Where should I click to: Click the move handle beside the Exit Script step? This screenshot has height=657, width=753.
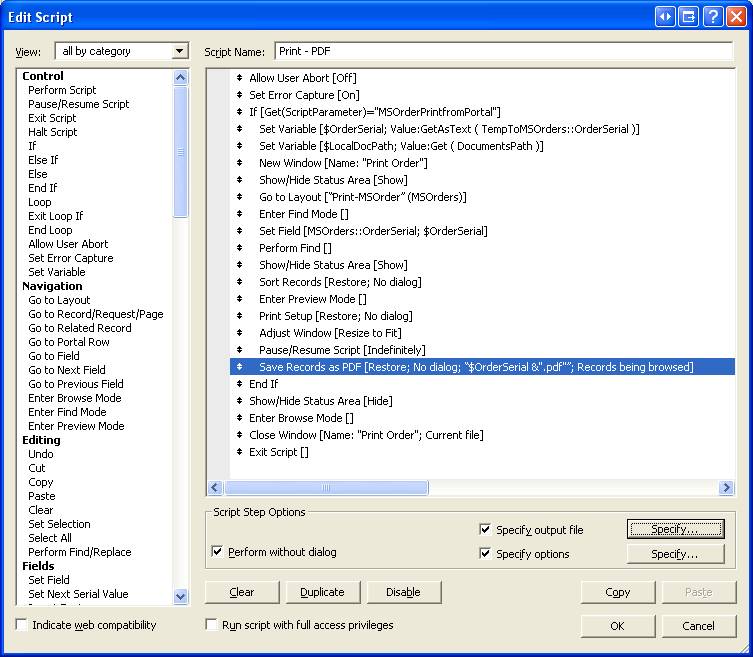coord(239,452)
